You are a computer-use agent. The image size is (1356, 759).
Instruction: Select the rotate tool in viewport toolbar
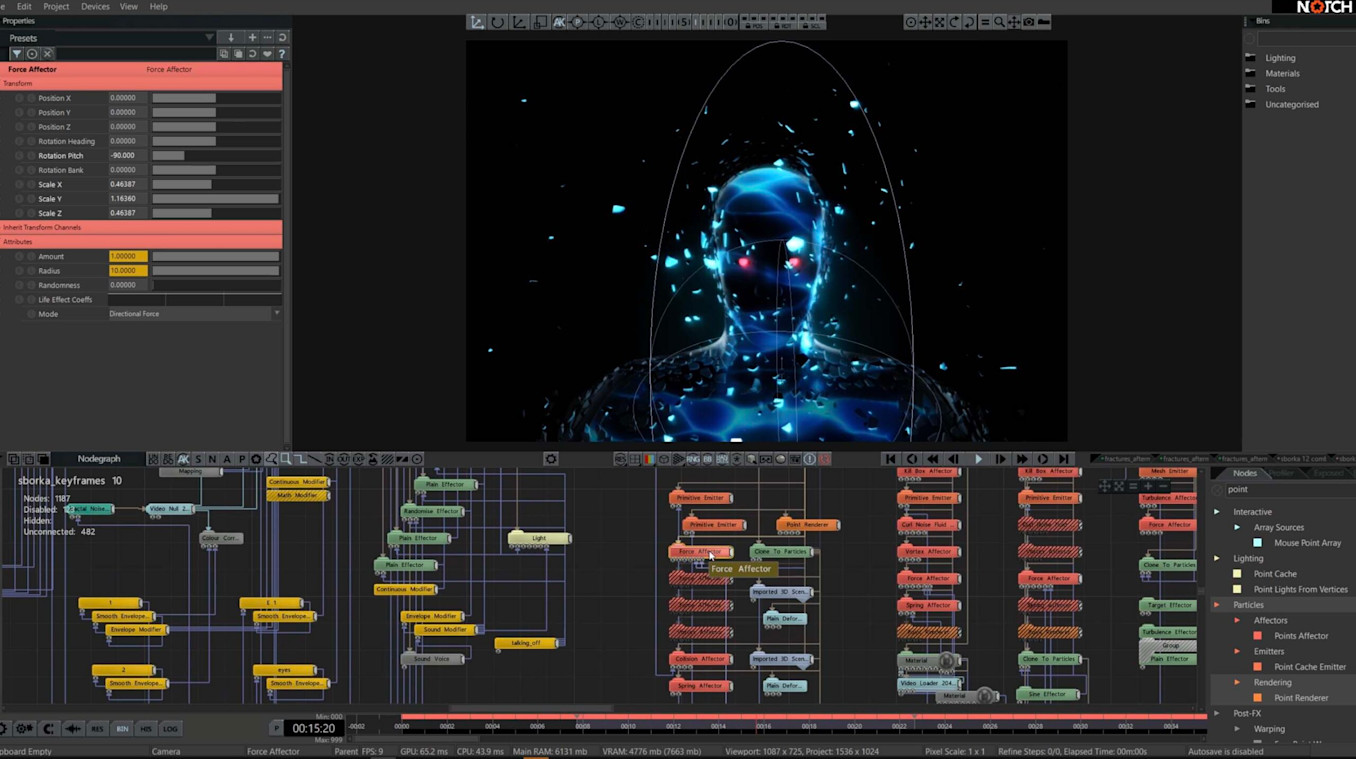(x=497, y=22)
